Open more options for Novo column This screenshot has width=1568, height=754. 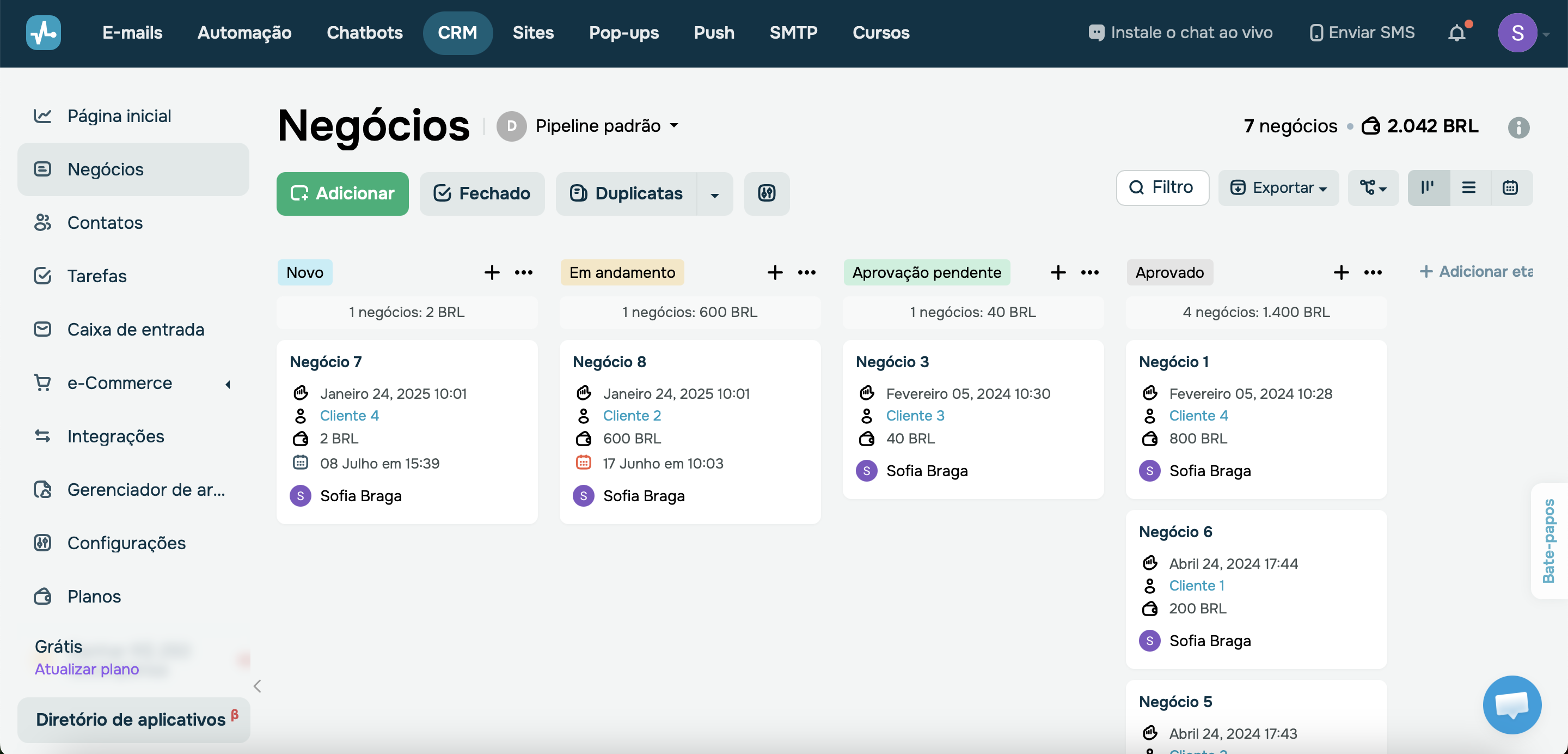(x=523, y=272)
